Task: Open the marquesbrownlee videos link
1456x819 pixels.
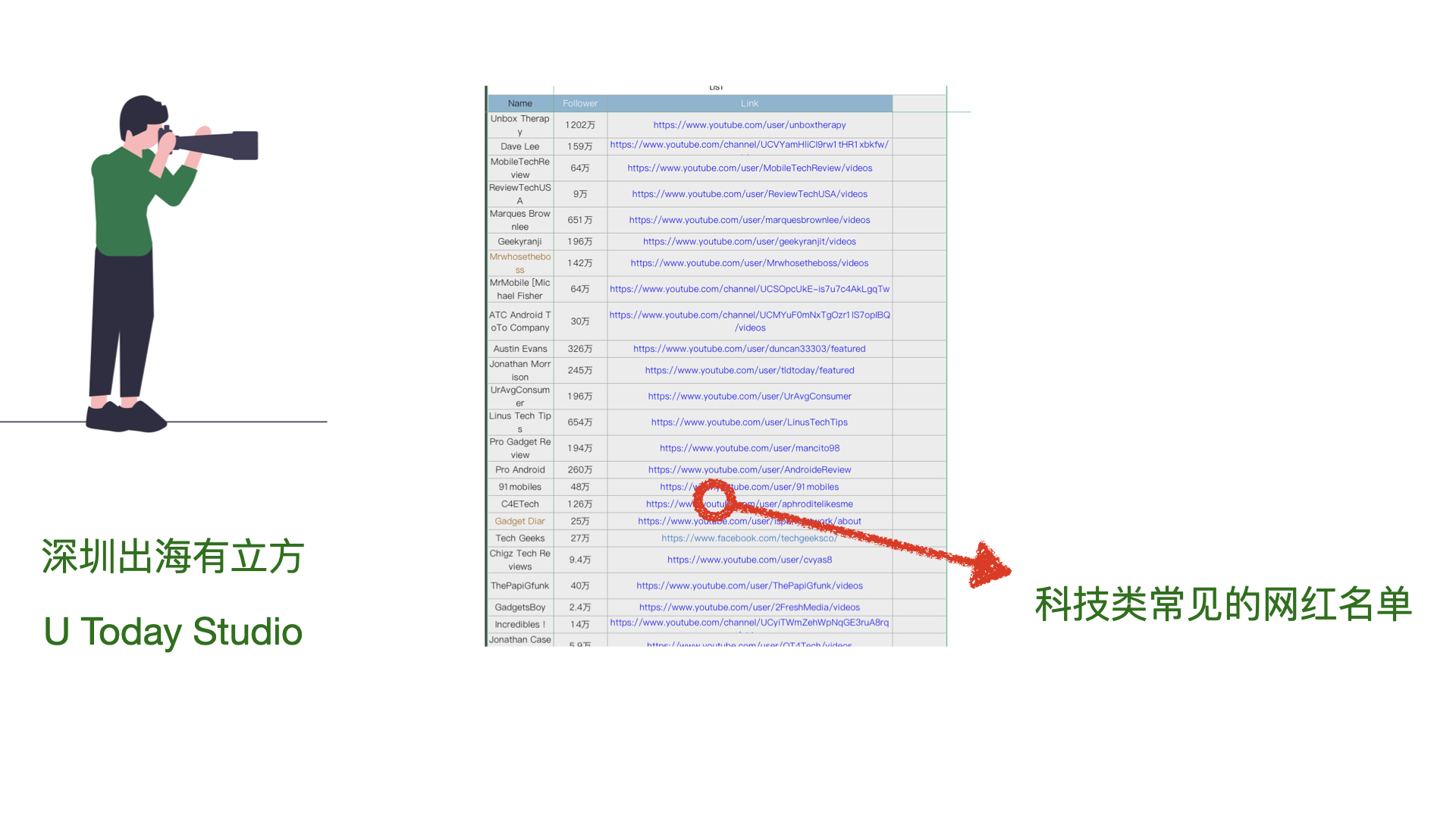Action: tap(749, 220)
